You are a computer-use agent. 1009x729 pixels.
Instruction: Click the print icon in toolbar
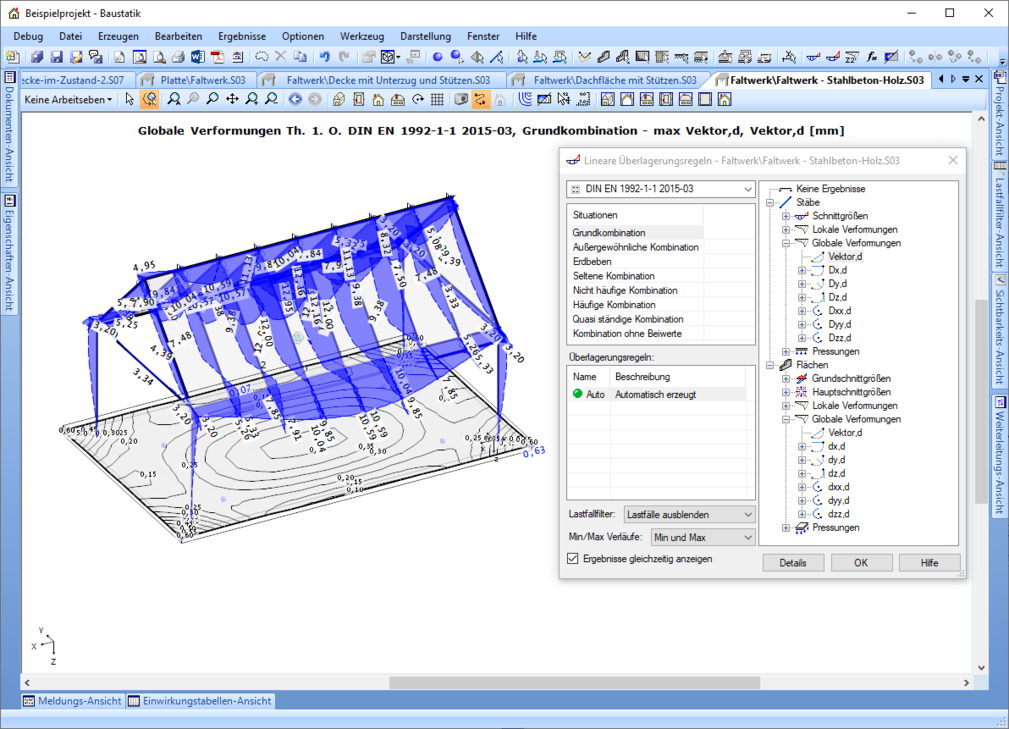point(177,57)
